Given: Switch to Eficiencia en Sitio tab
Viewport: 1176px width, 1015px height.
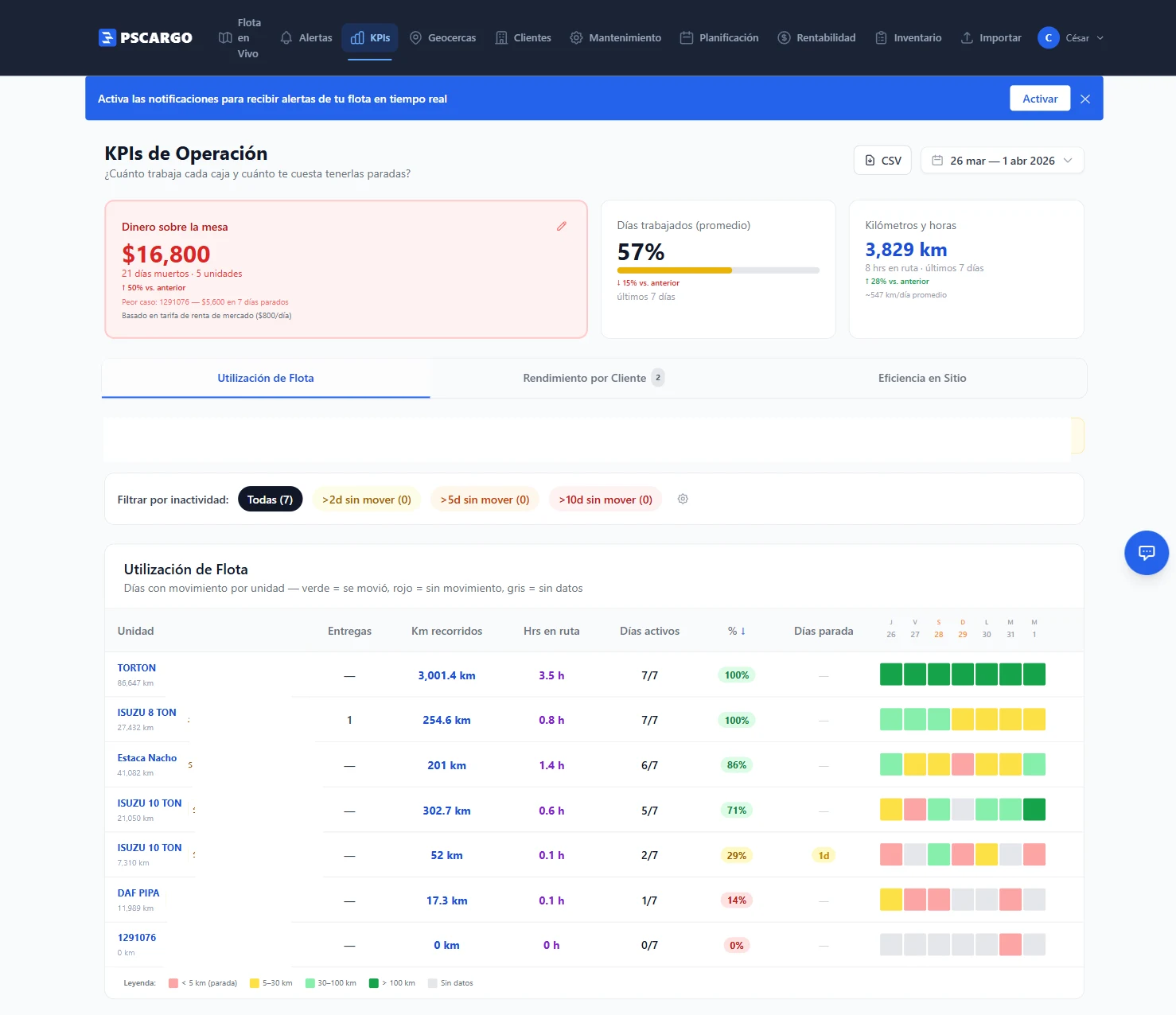Looking at the screenshot, I should (921, 379).
